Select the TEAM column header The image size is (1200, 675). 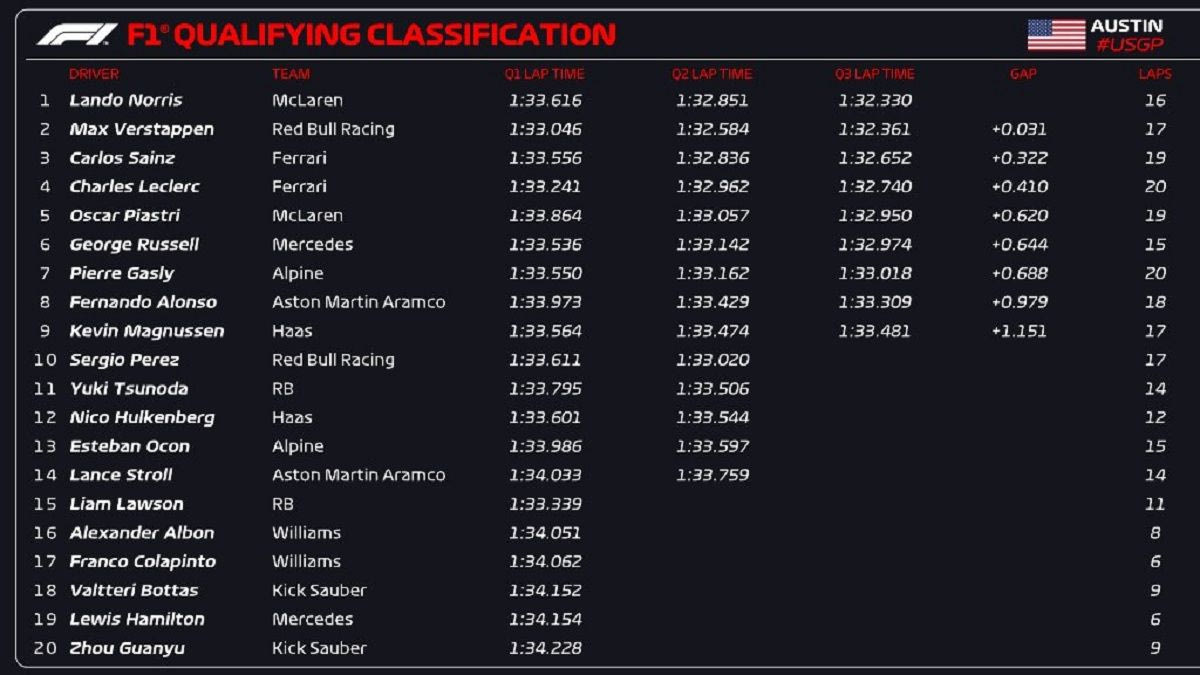pos(291,74)
